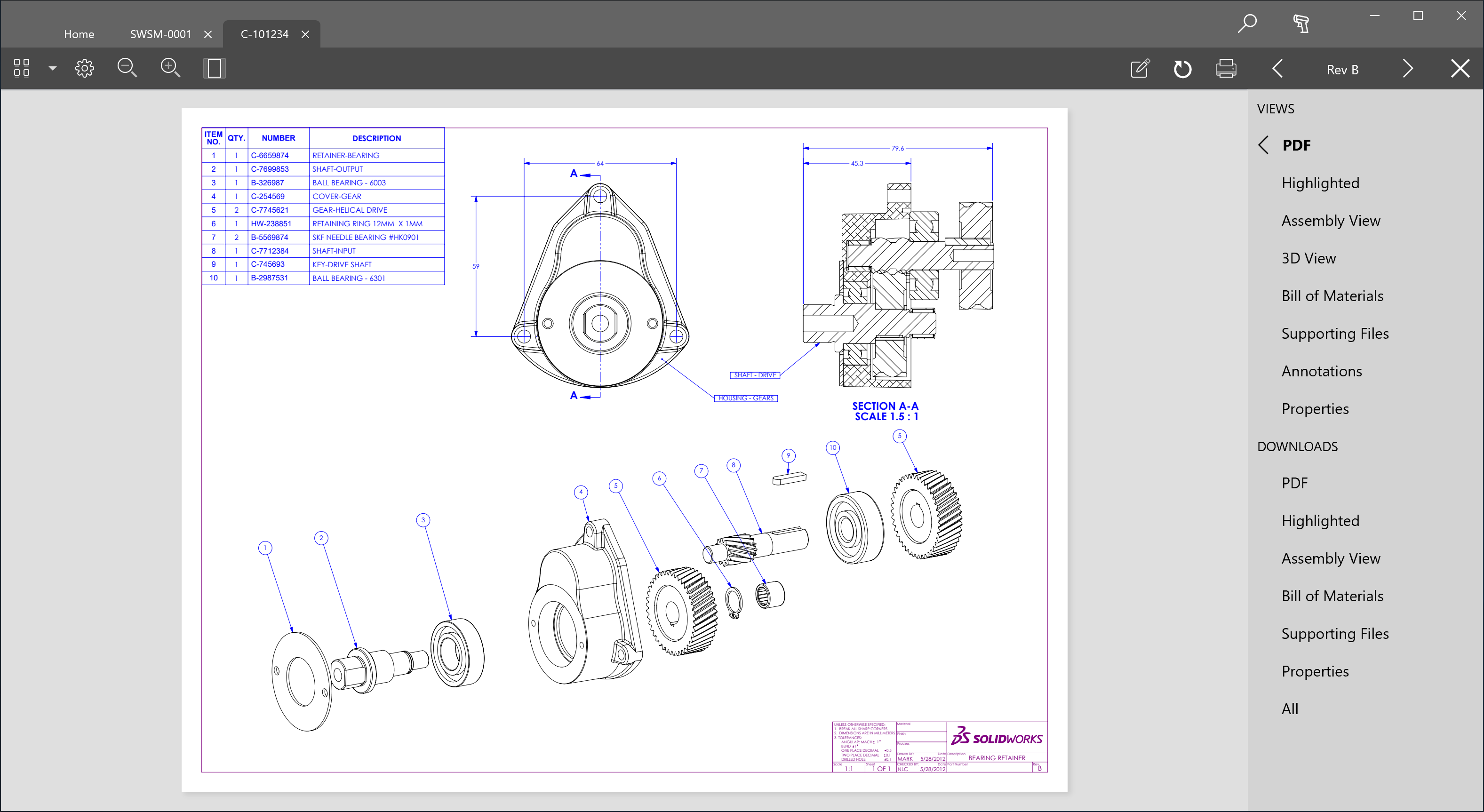Close the C-101234 tab

pos(305,34)
